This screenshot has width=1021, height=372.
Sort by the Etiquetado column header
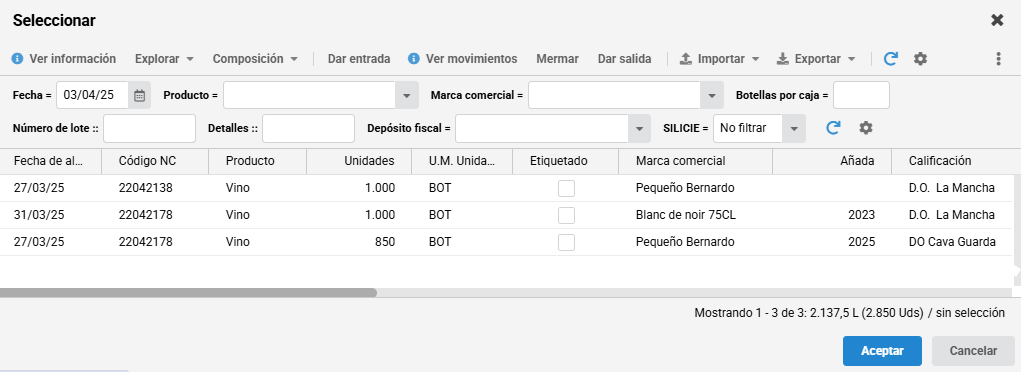tap(565, 161)
